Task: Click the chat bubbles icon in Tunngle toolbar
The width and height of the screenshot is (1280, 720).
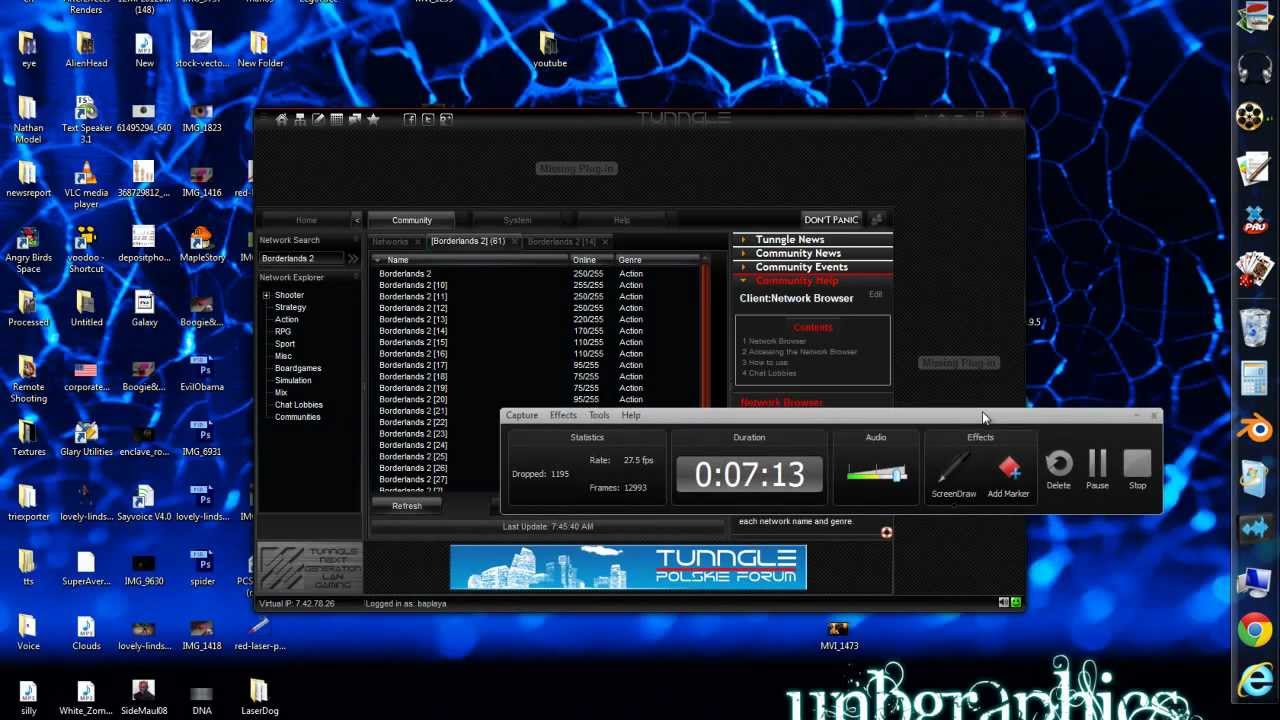Action: pyautogui.click(x=354, y=119)
